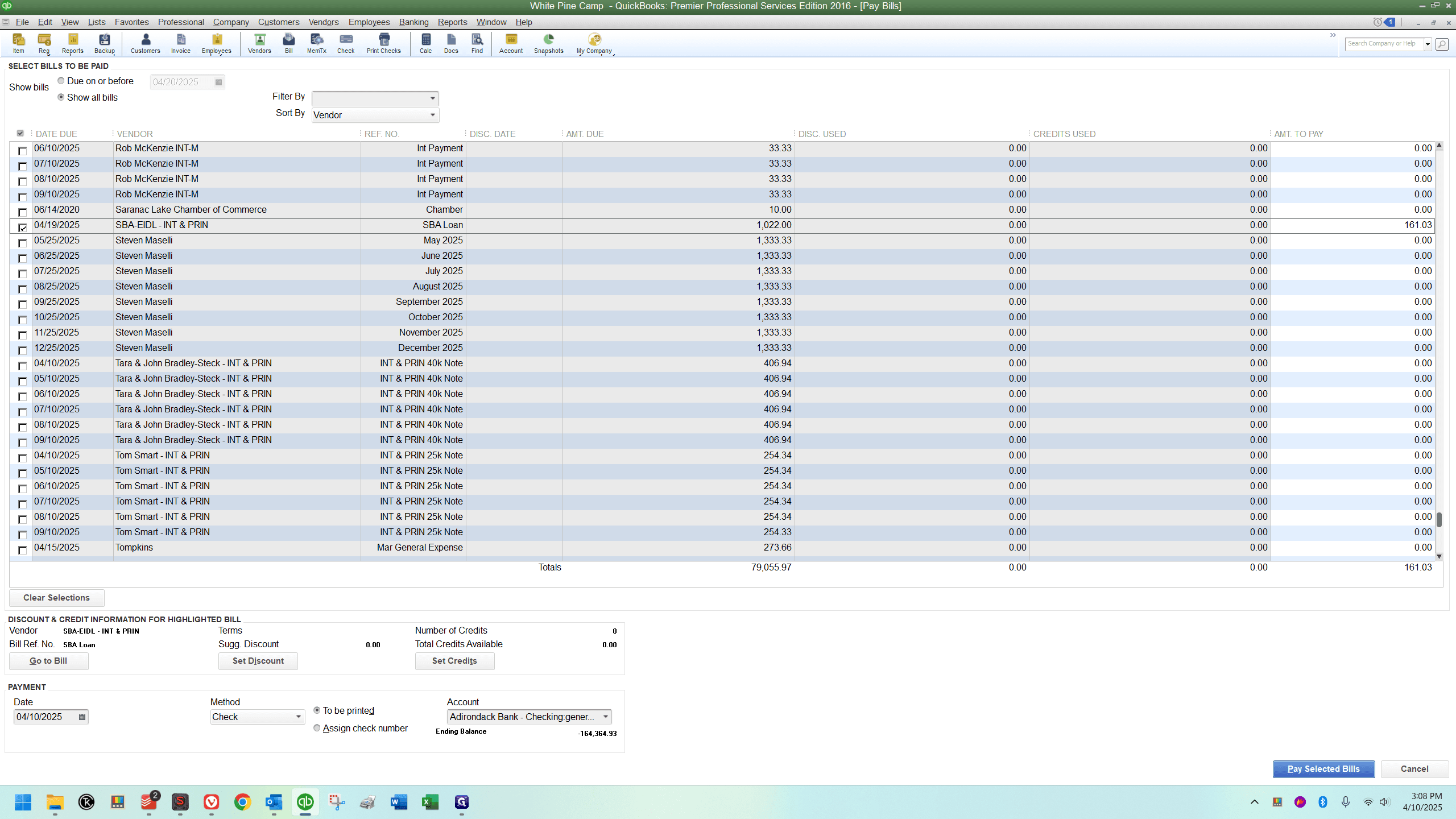1456x819 pixels.
Task: Show hidden system tray icons
Action: [x=1255, y=802]
